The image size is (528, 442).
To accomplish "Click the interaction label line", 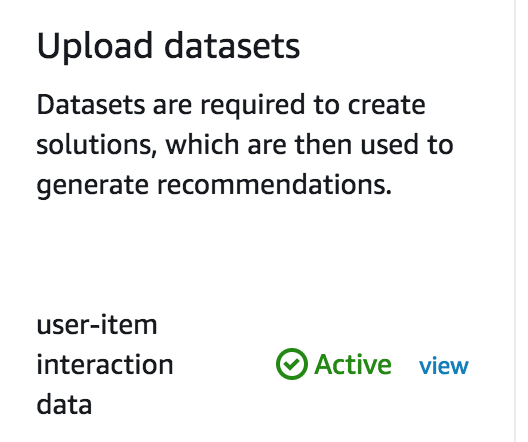I will click(105, 364).
